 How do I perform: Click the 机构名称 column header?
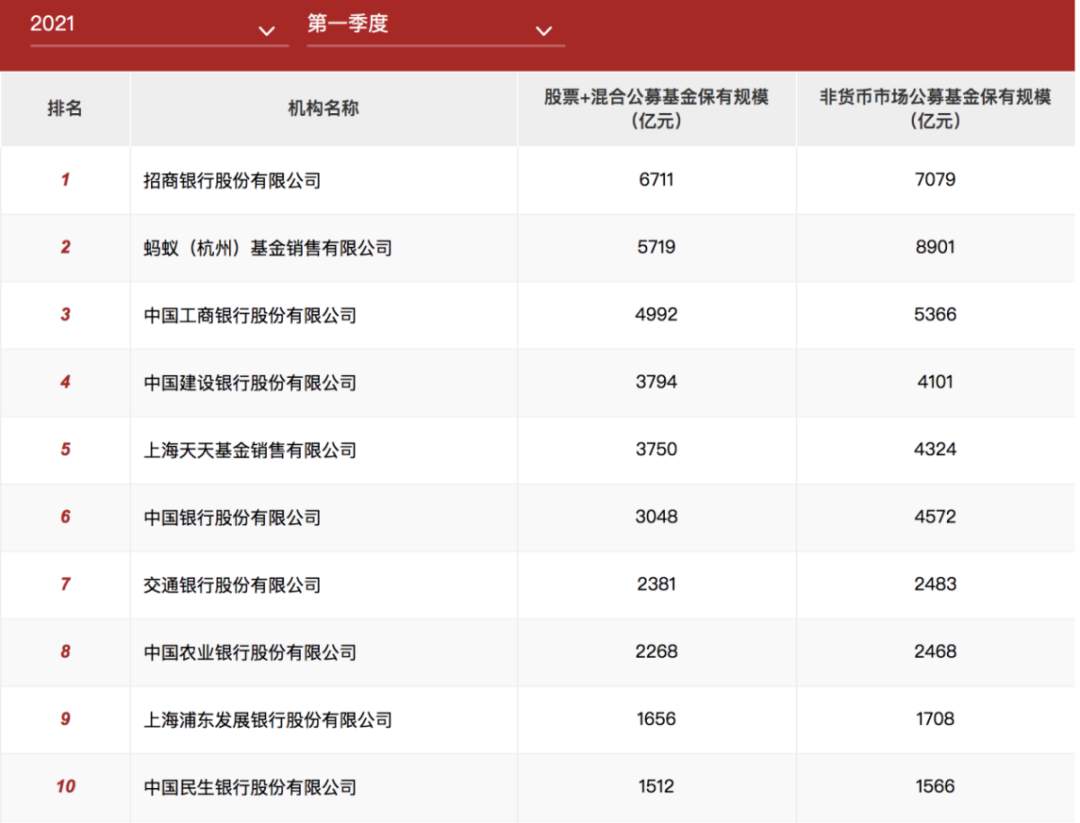(324, 108)
